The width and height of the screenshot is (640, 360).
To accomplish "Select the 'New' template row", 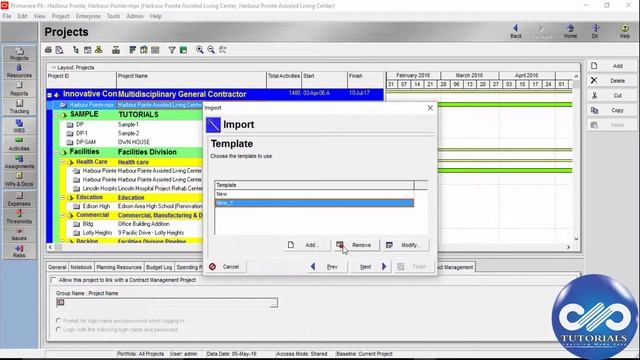I will coord(314,194).
